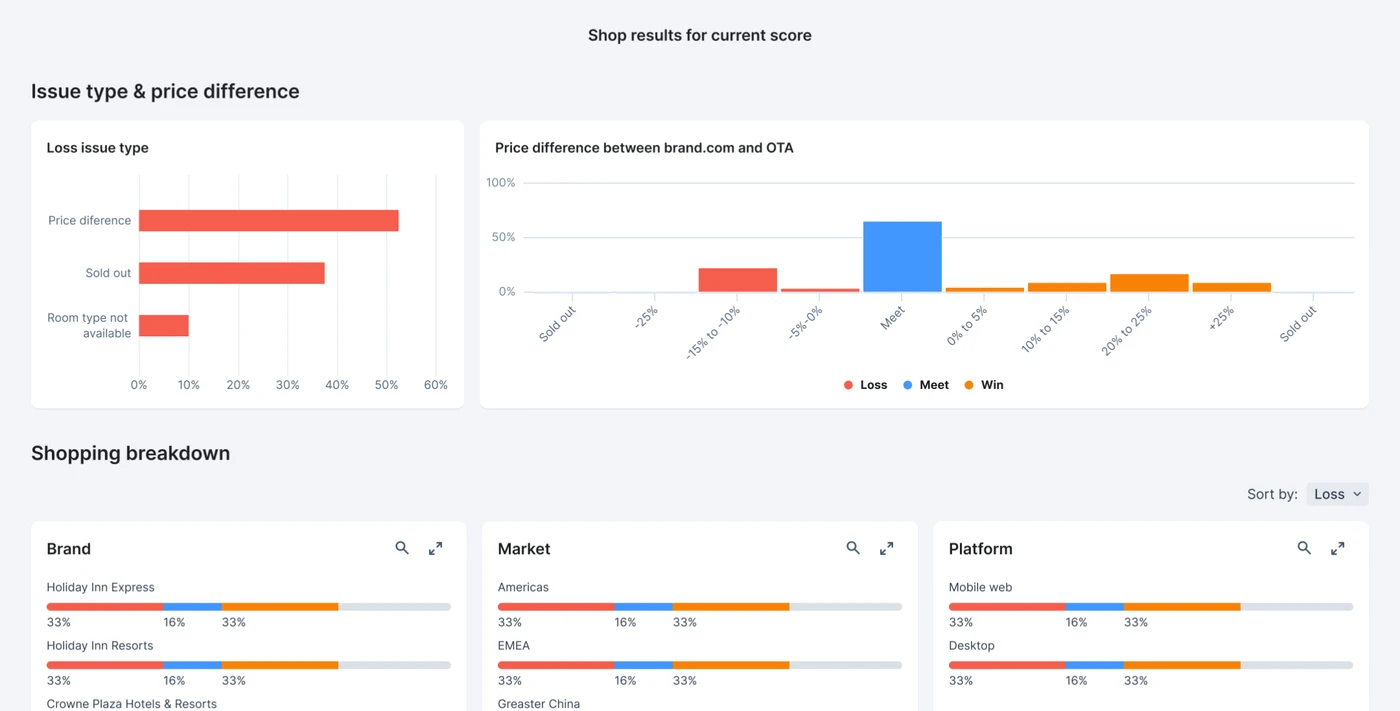The height and width of the screenshot is (711, 1400).
Task: Click the red Loss legend dot
Action: point(849,384)
